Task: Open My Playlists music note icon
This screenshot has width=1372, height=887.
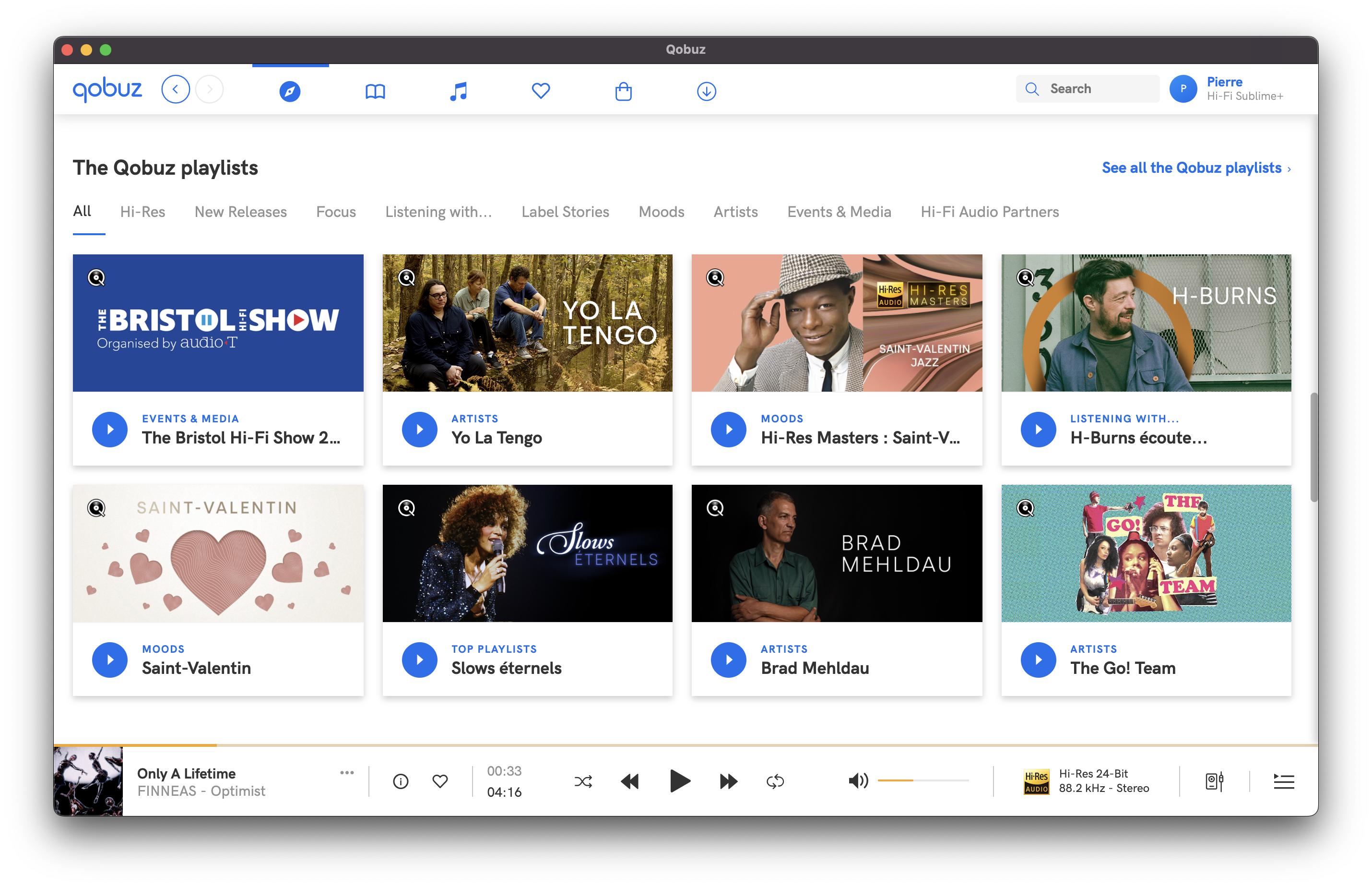Action: coord(458,91)
